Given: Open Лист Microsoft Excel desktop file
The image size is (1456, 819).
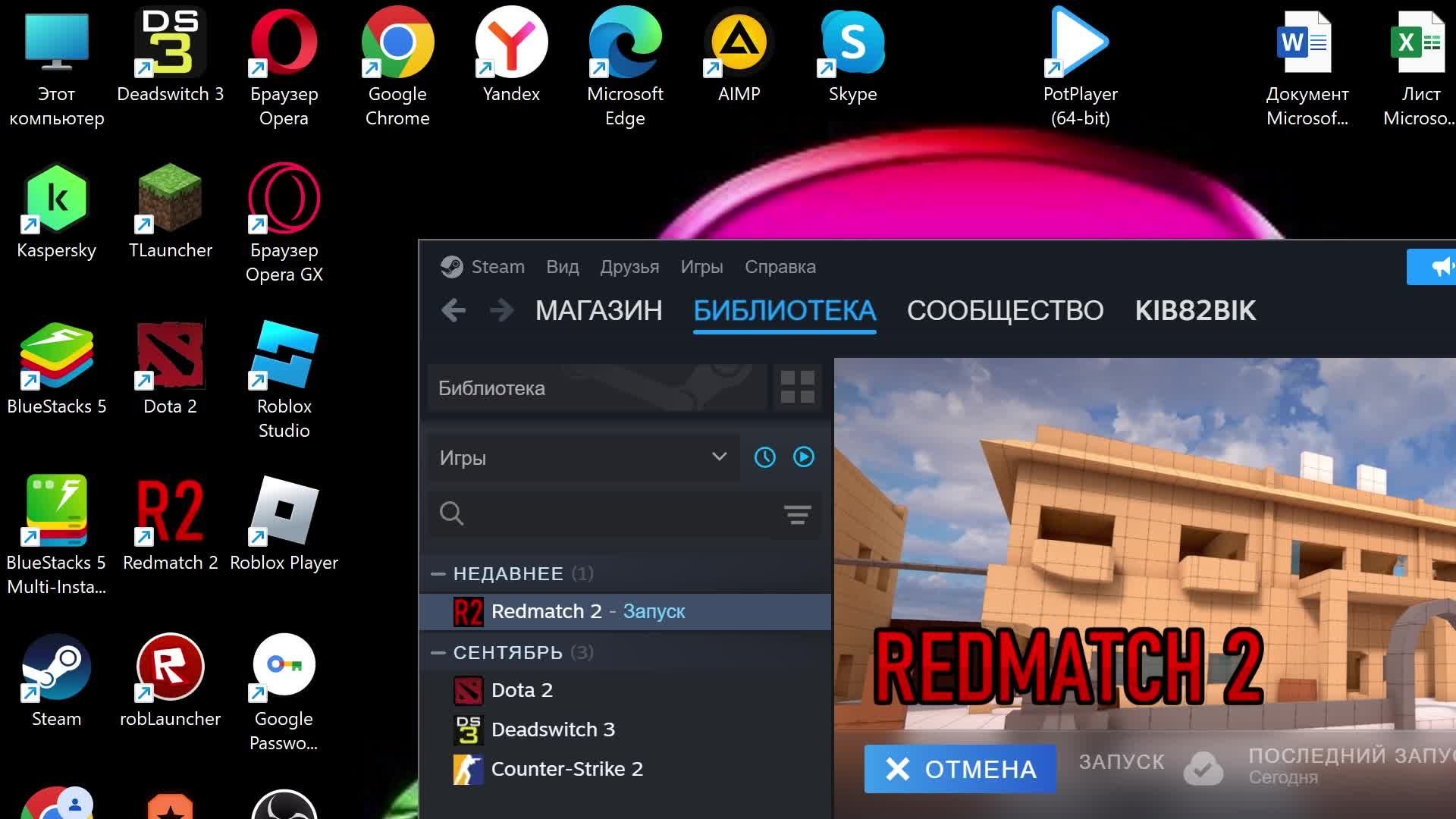Looking at the screenshot, I should pos(1420,67).
